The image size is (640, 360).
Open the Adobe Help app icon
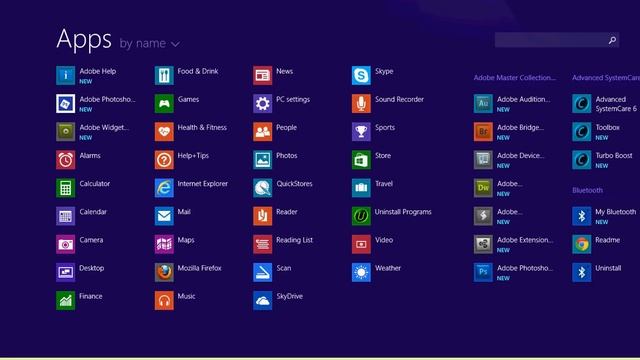click(x=65, y=75)
